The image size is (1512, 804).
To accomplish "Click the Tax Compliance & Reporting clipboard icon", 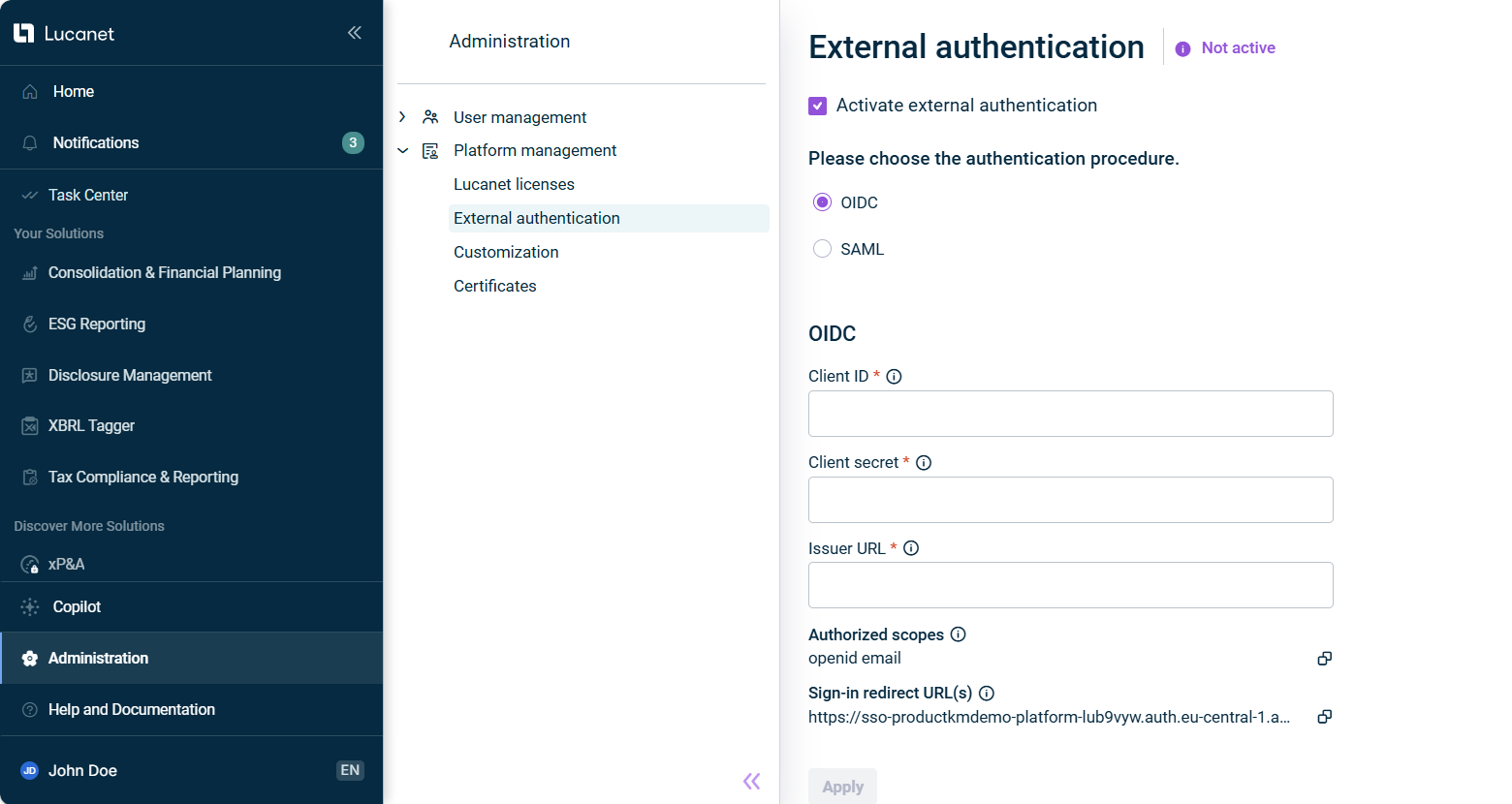I will (30, 477).
